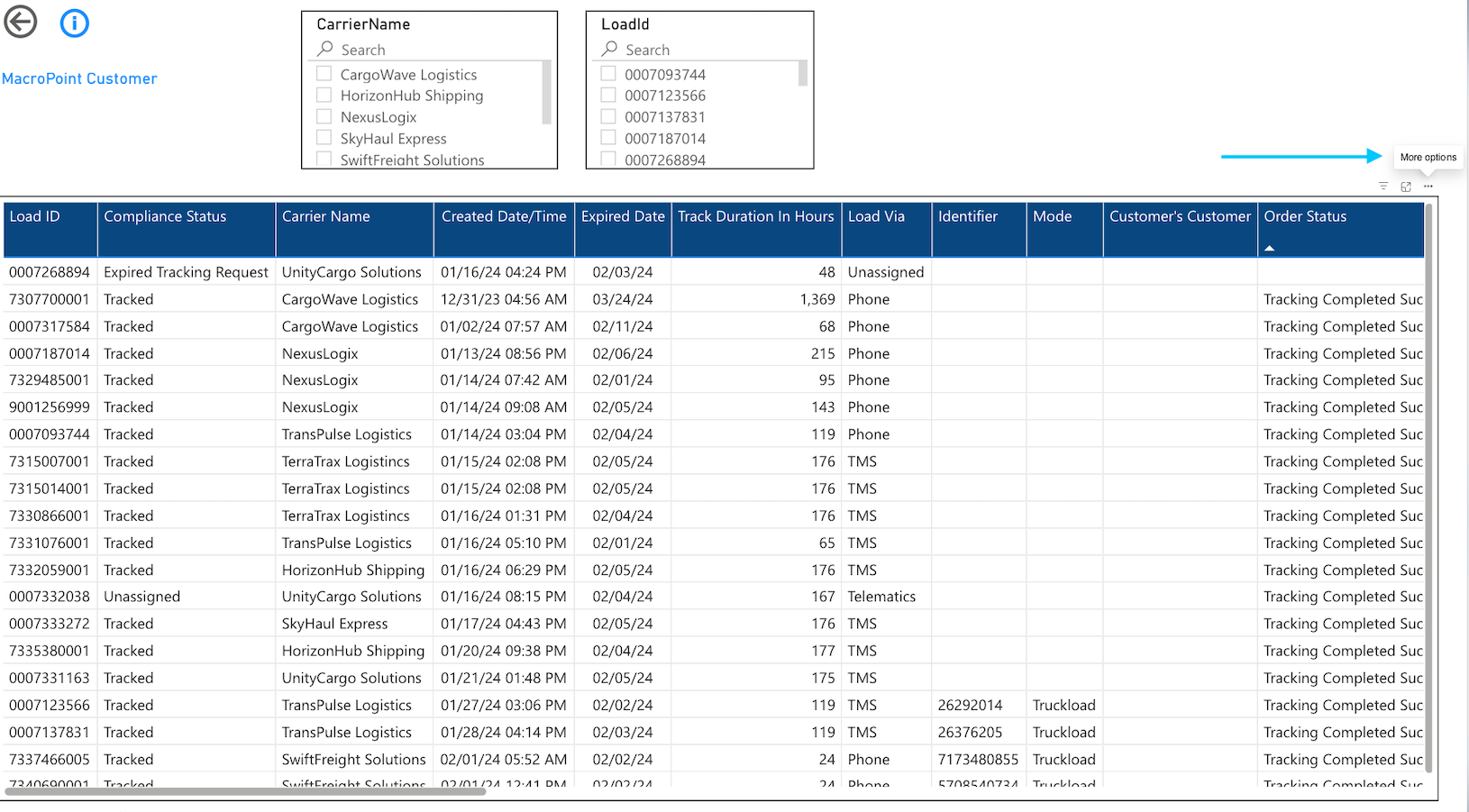Sort by Identifier column header
The width and height of the screenshot is (1469, 812).
pos(979,230)
